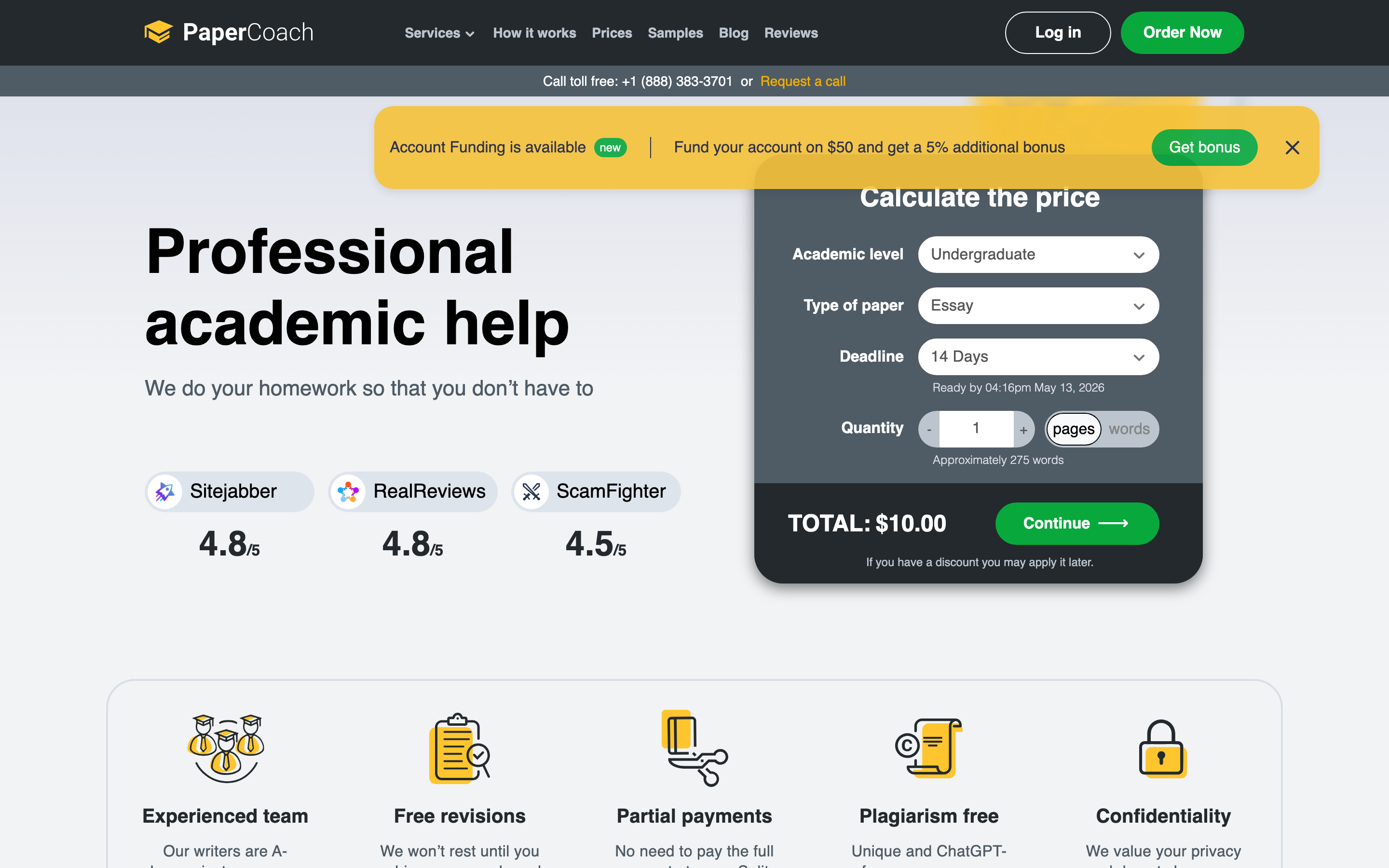Click 'Approximately 275 words' text

tap(997, 460)
